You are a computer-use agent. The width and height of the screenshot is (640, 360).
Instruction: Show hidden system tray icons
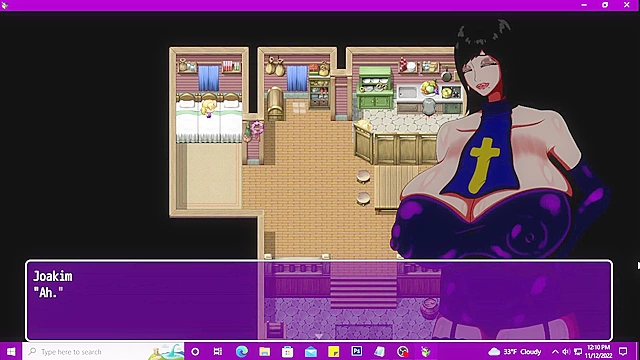click(555, 351)
